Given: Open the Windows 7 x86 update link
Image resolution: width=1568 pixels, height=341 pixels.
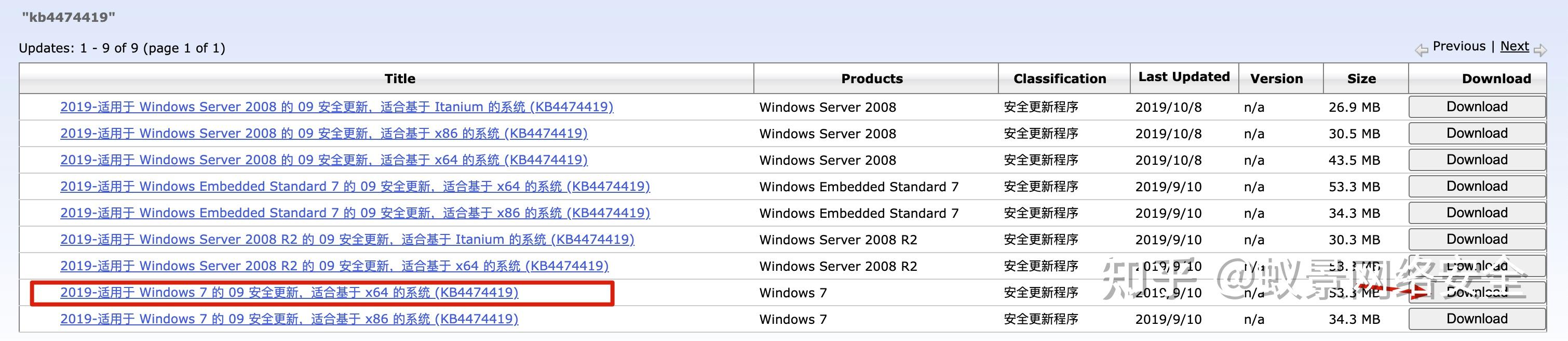Looking at the screenshot, I should pos(289,319).
